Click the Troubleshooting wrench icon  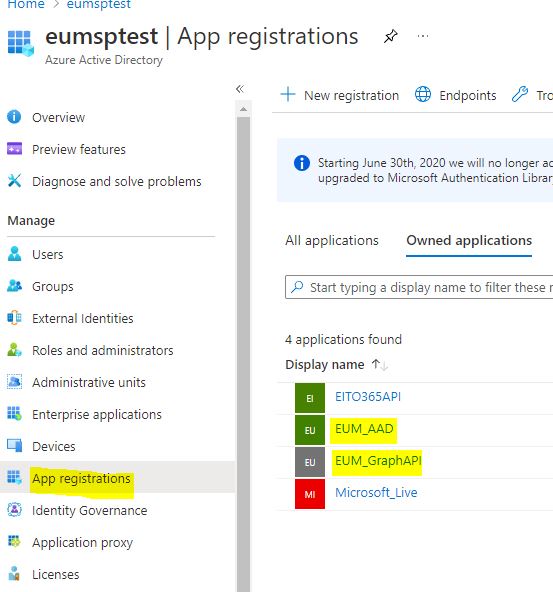point(520,94)
